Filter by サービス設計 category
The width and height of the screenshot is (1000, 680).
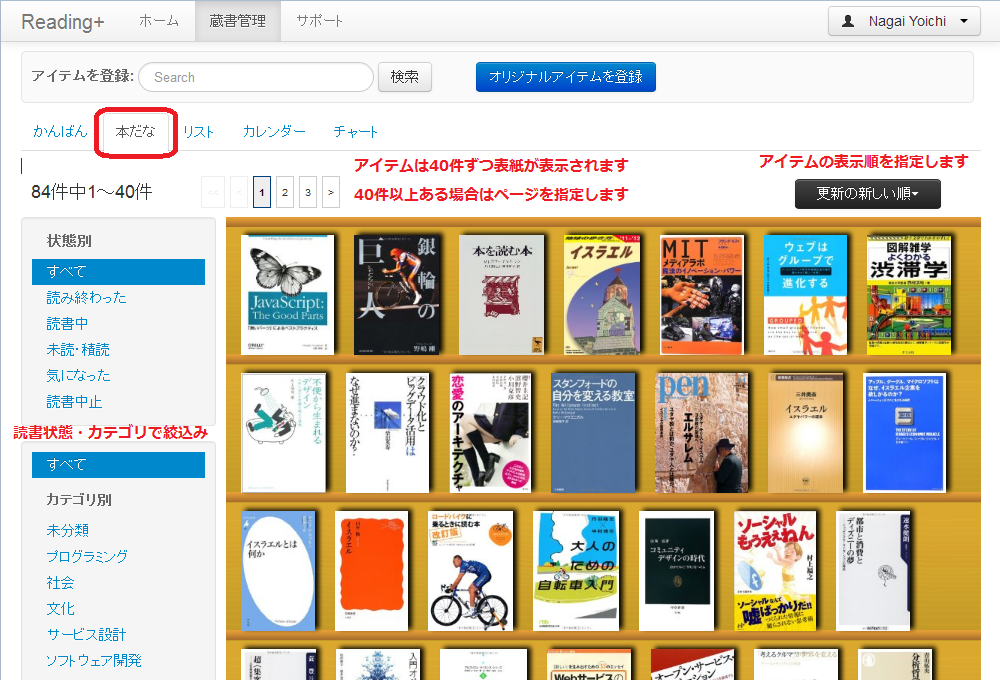pos(87,635)
